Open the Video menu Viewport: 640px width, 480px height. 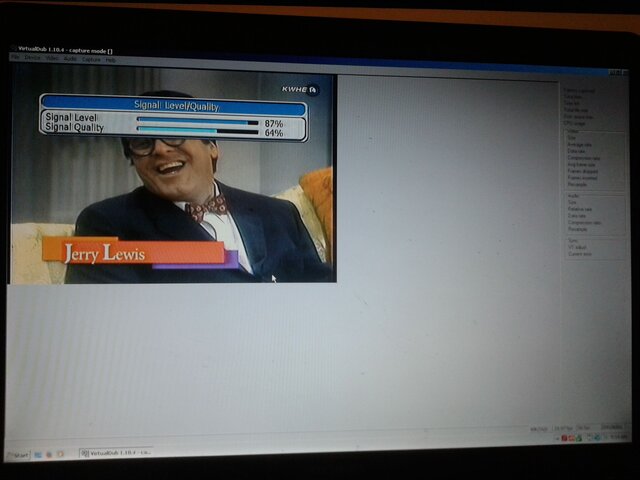click(x=52, y=58)
